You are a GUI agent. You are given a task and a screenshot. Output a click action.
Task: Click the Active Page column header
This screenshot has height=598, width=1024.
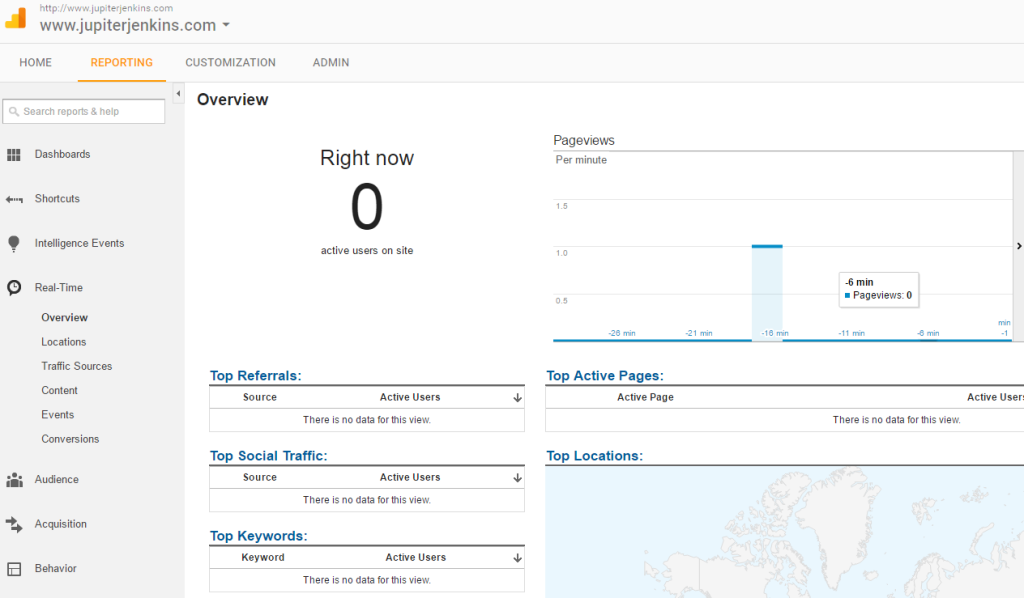[645, 397]
